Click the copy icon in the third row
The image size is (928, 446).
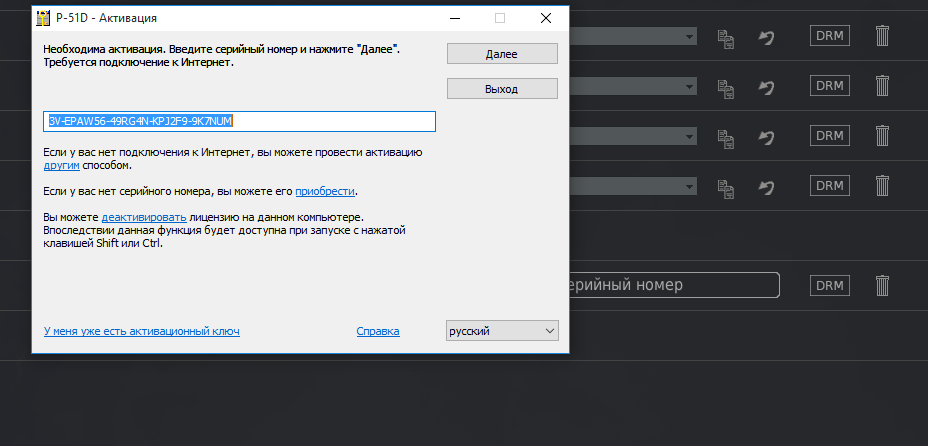tap(726, 138)
